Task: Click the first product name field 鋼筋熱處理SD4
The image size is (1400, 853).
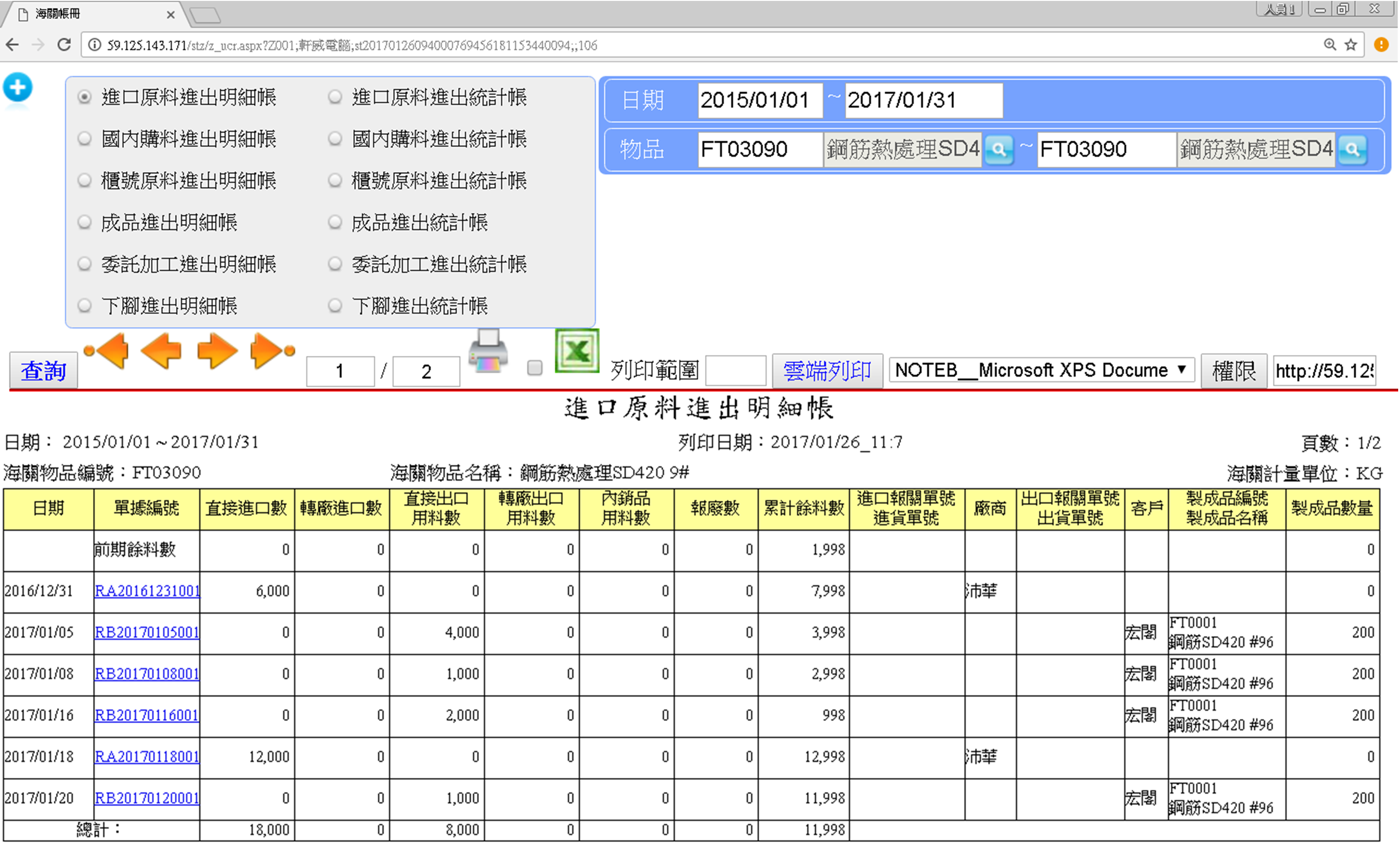Action: pyautogui.click(x=903, y=150)
